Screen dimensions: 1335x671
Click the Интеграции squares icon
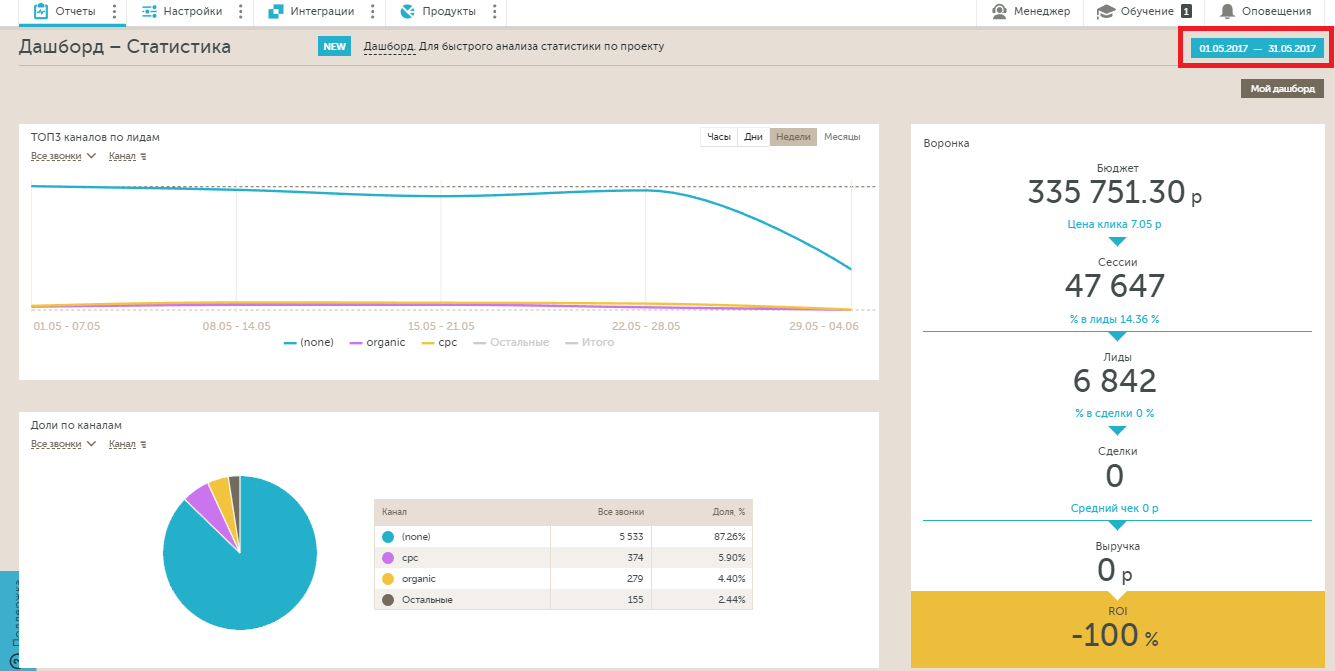[276, 12]
